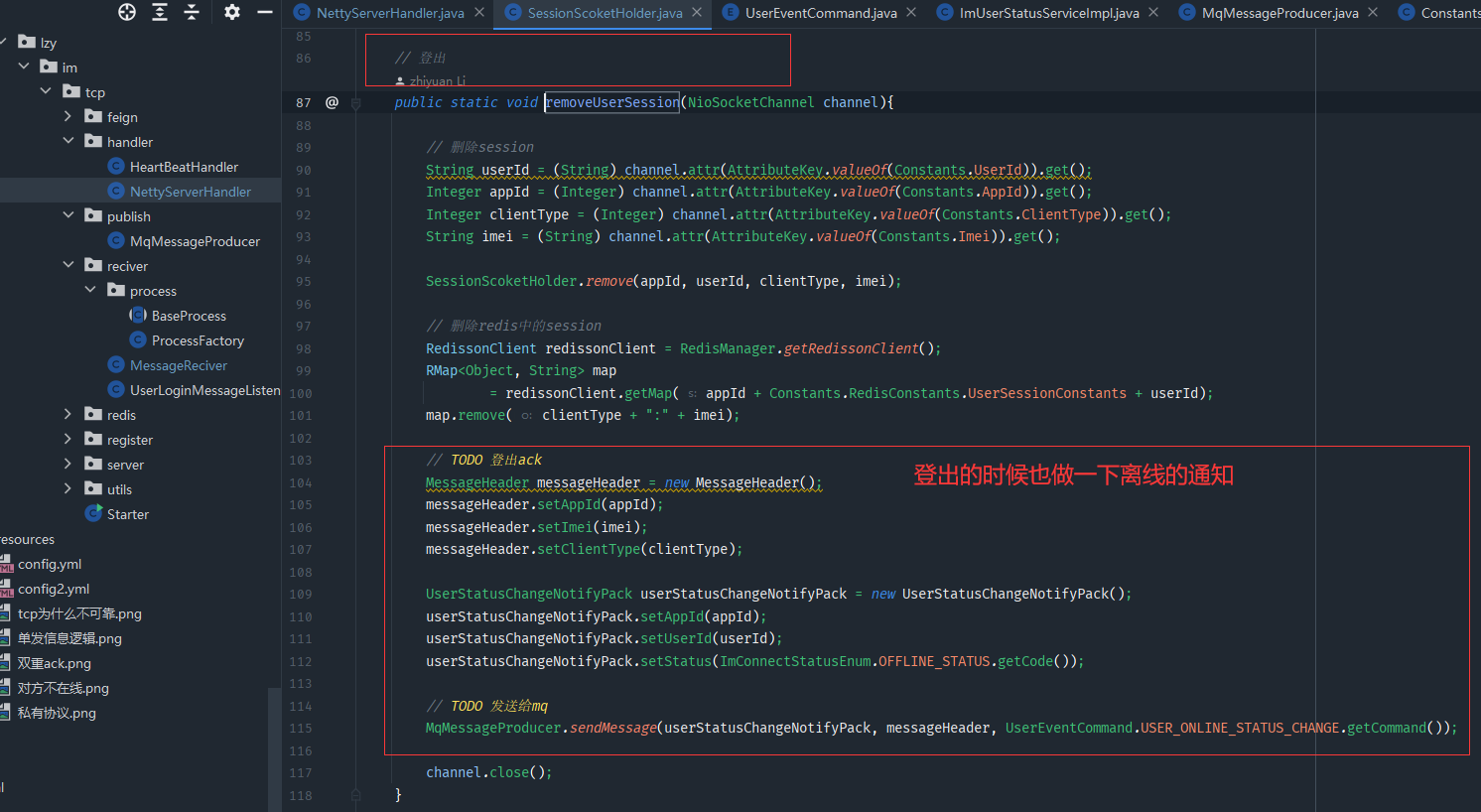This screenshot has height=812, width=1481.
Task: Click the handler folder icon
Action: [93, 141]
